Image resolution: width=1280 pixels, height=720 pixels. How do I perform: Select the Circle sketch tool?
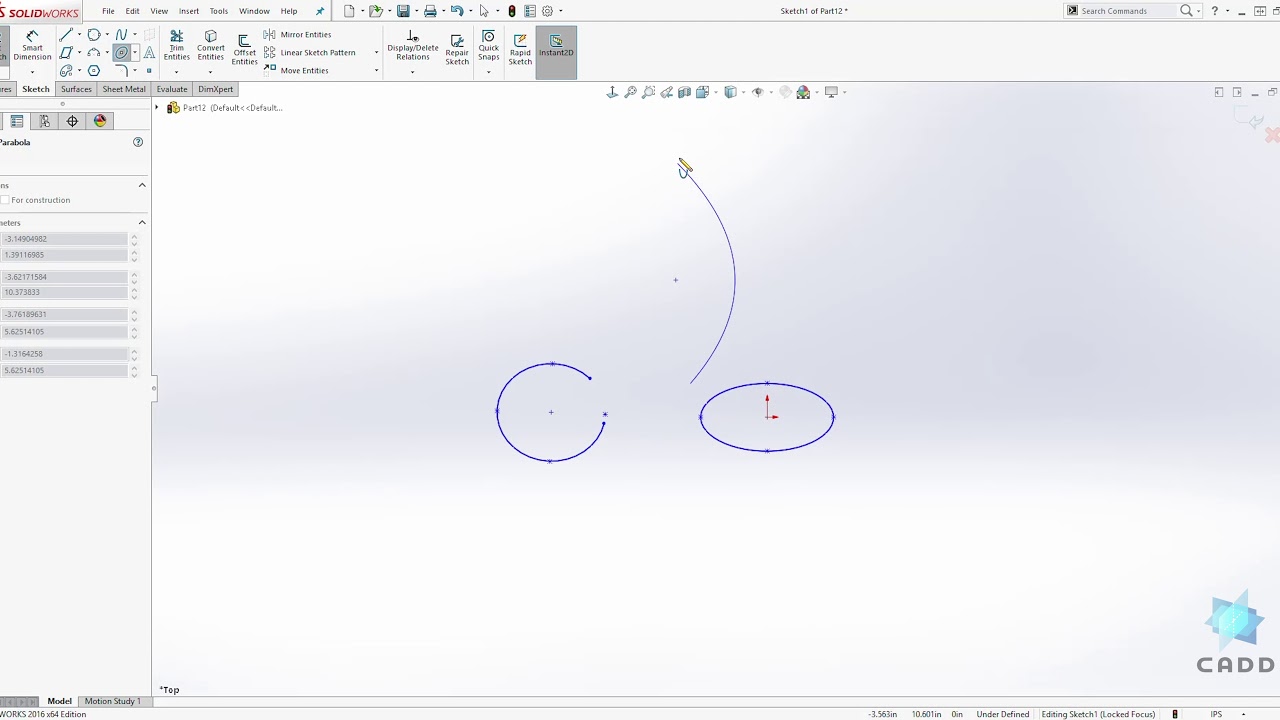pyautogui.click(x=94, y=35)
